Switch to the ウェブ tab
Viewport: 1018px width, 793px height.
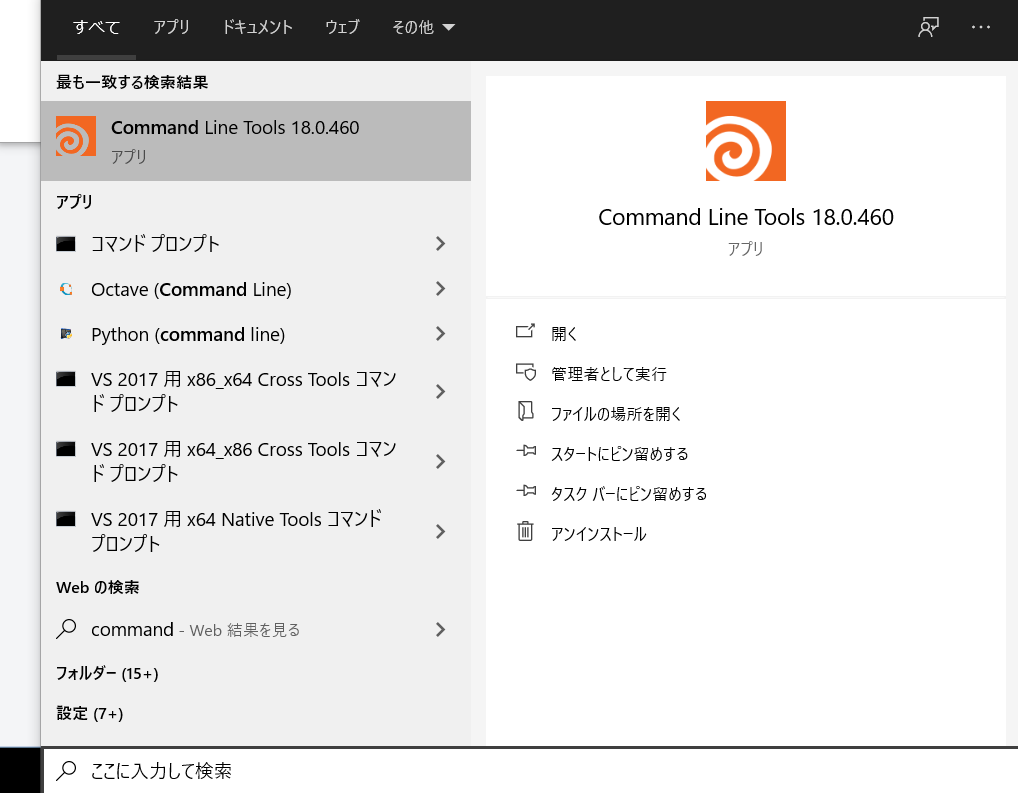pyautogui.click(x=342, y=27)
